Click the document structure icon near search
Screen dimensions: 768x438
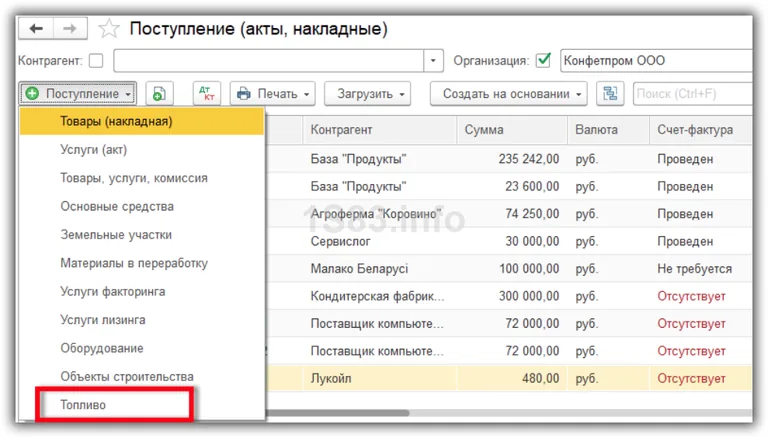610,94
